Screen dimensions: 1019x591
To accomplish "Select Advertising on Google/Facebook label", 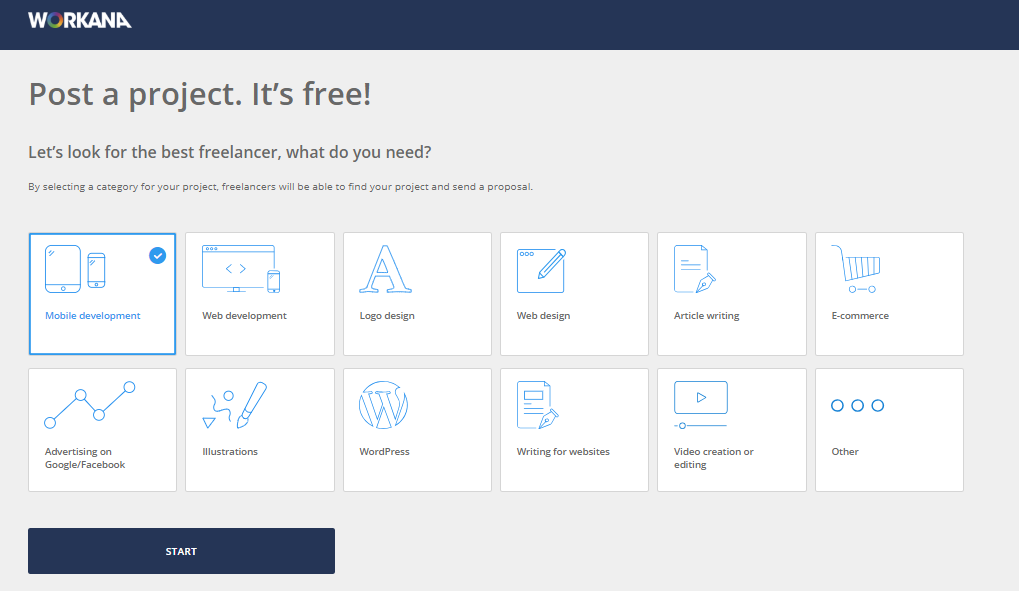I will pyautogui.click(x=85, y=458).
